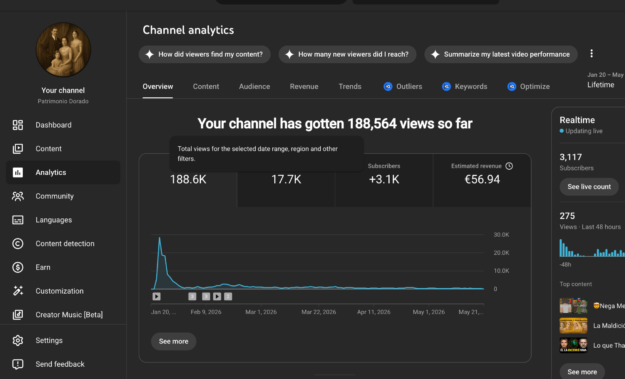Image resolution: width=625 pixels, height=379 pixels.
Task: Click the 'Patrimonio Dorado' channel name
Action: point(63,101)
